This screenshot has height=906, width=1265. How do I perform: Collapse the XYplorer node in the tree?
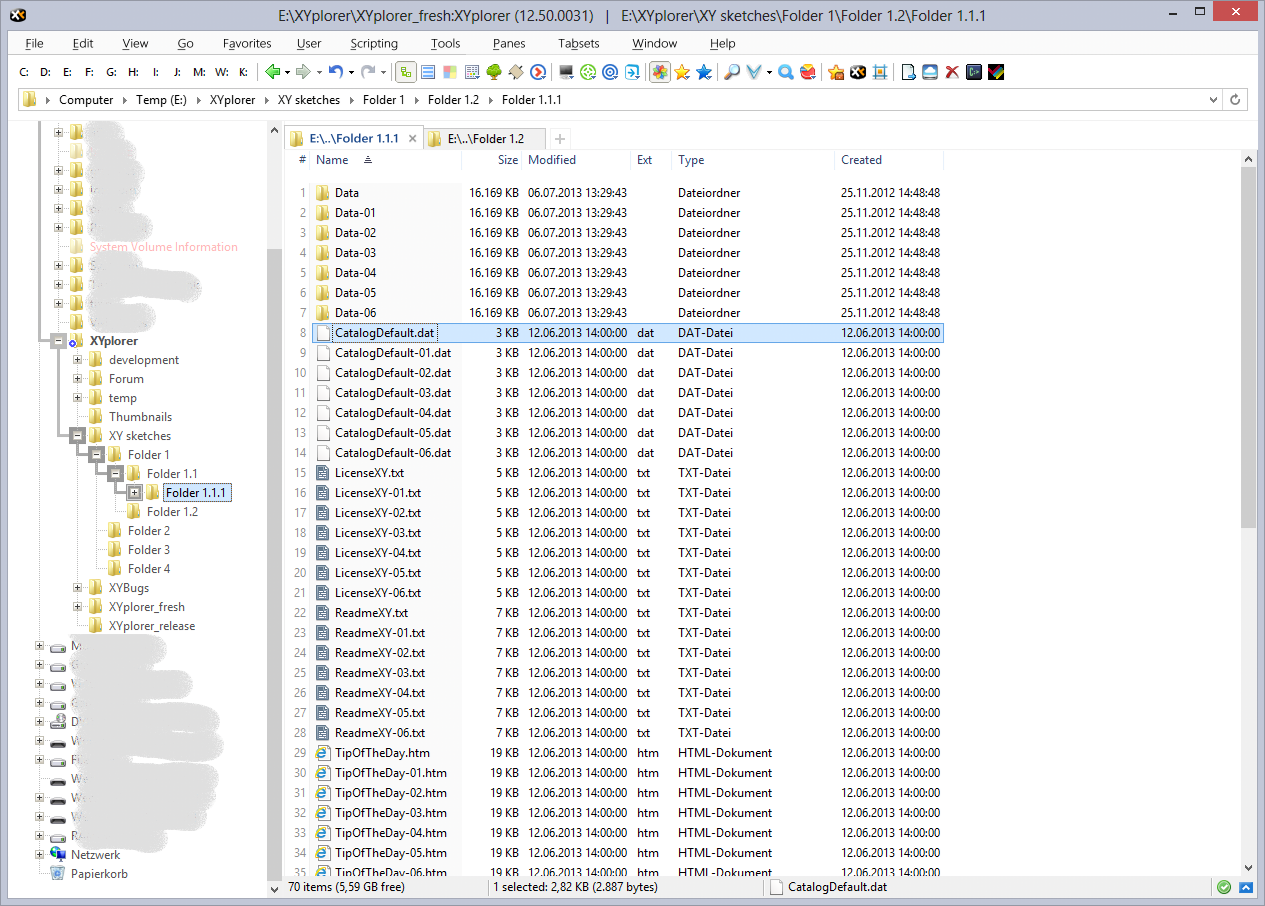(58, 341)
